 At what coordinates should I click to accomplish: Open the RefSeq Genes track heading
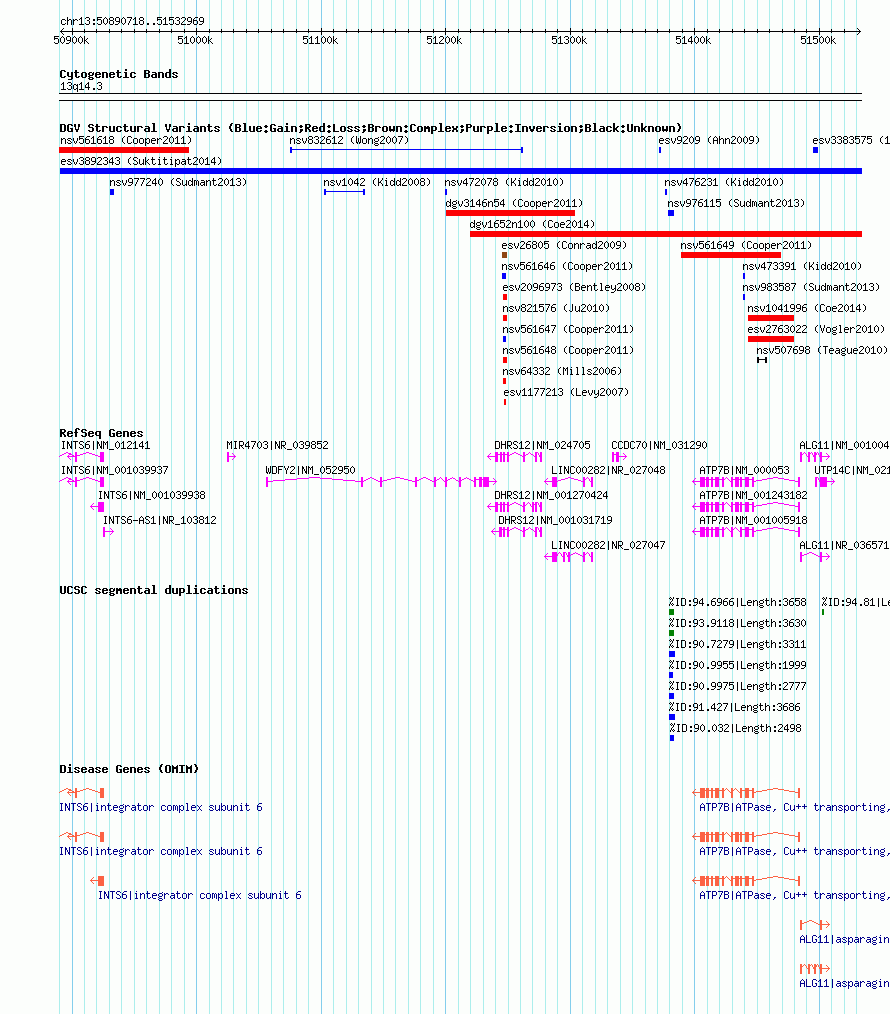(101, 433)
